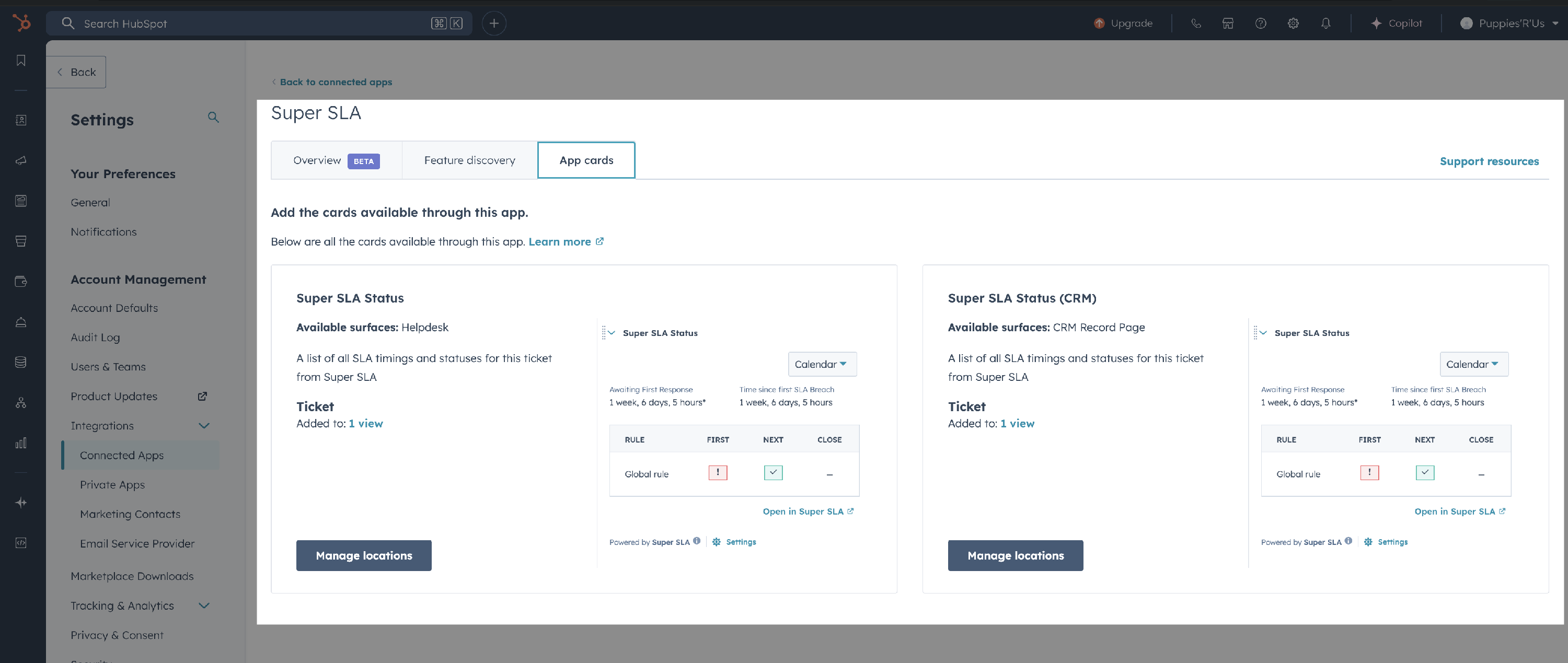Click 1 view link in Helpdesk card
This screenshot has width=1568, height=663.
click(366, 423)
